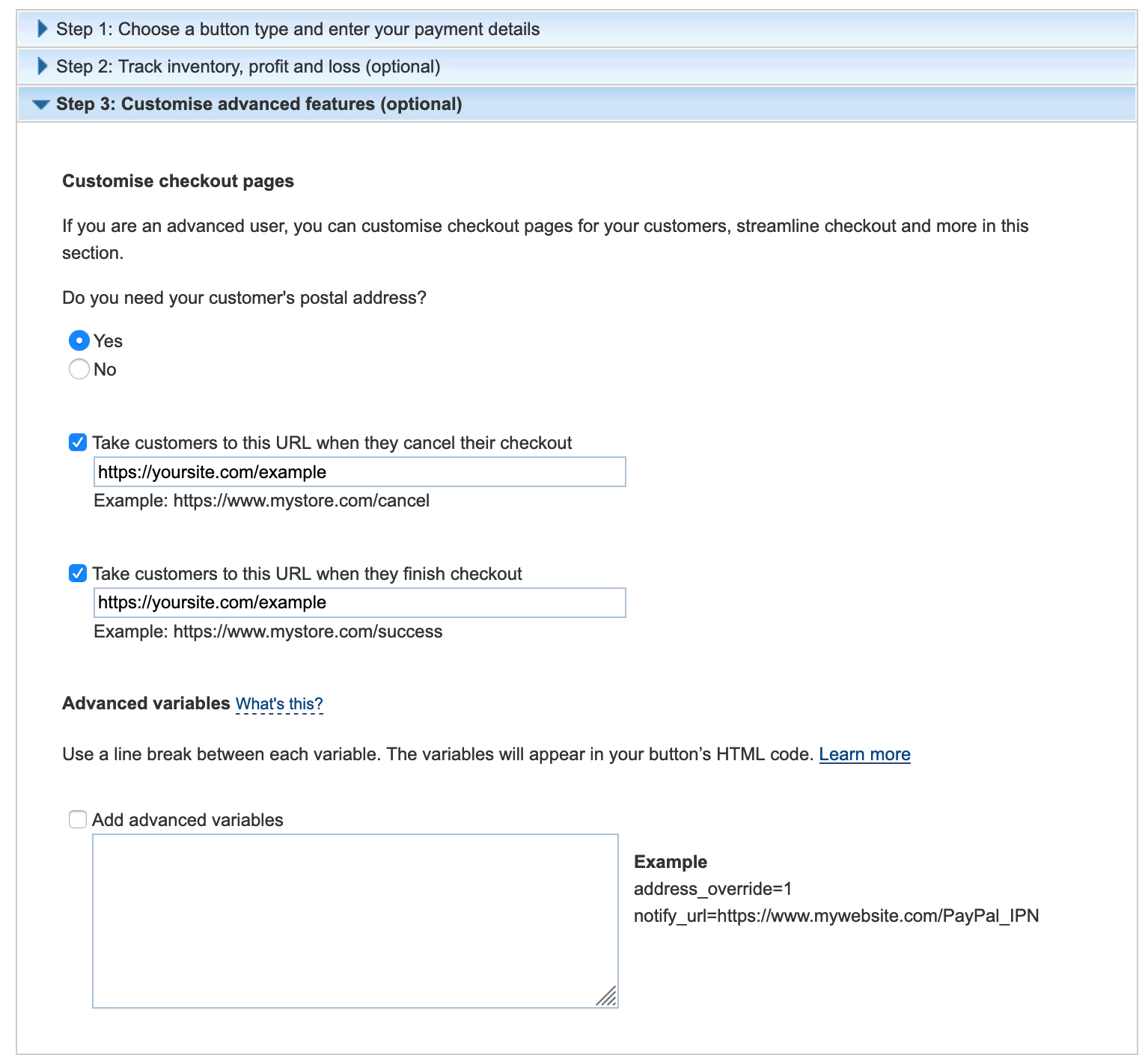
Task: Collapse Step 3 advanced features section
Action: pyautogui.click(x=260, y=103)
